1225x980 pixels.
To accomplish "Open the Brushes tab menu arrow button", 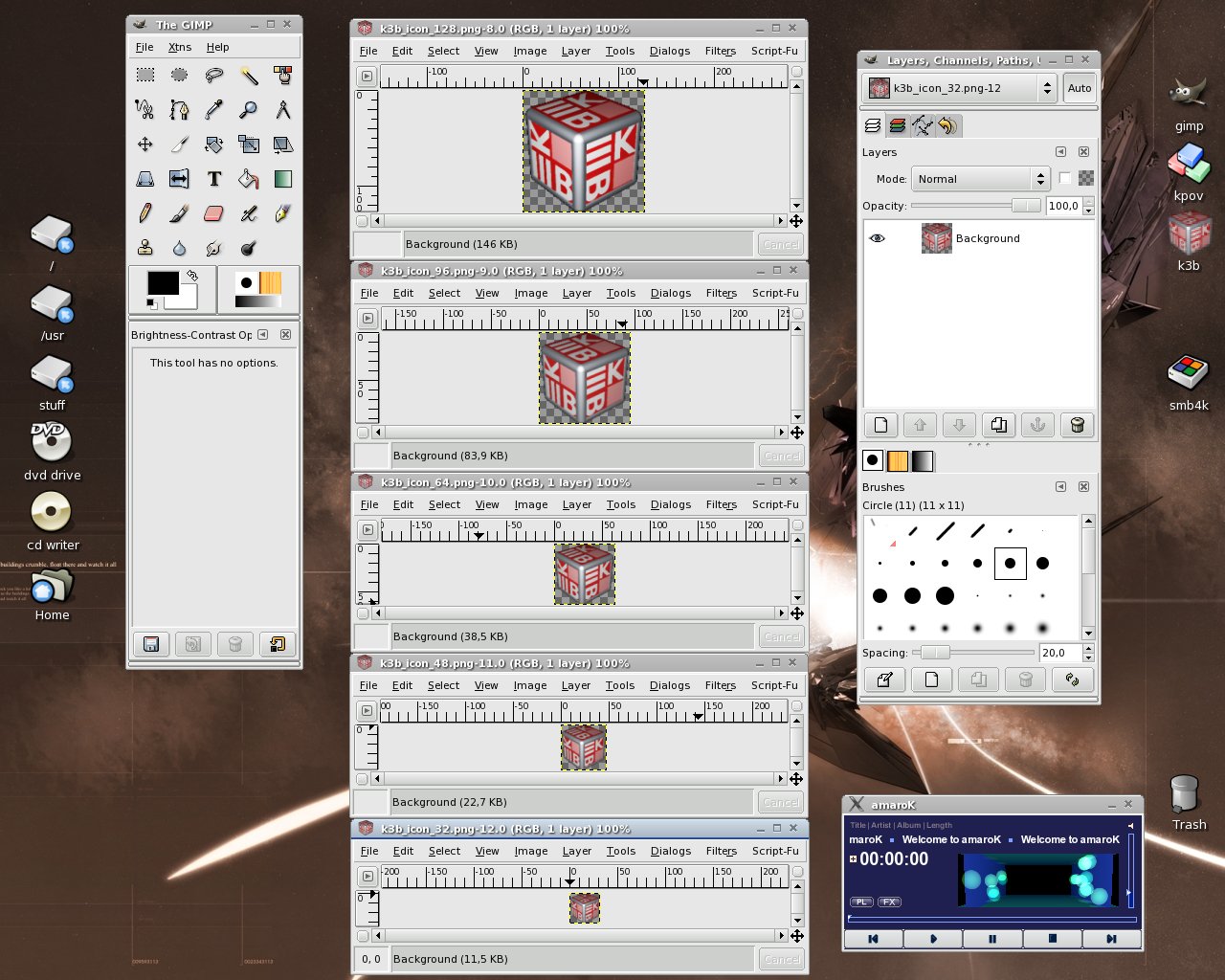I will [x=1060, y=487].
